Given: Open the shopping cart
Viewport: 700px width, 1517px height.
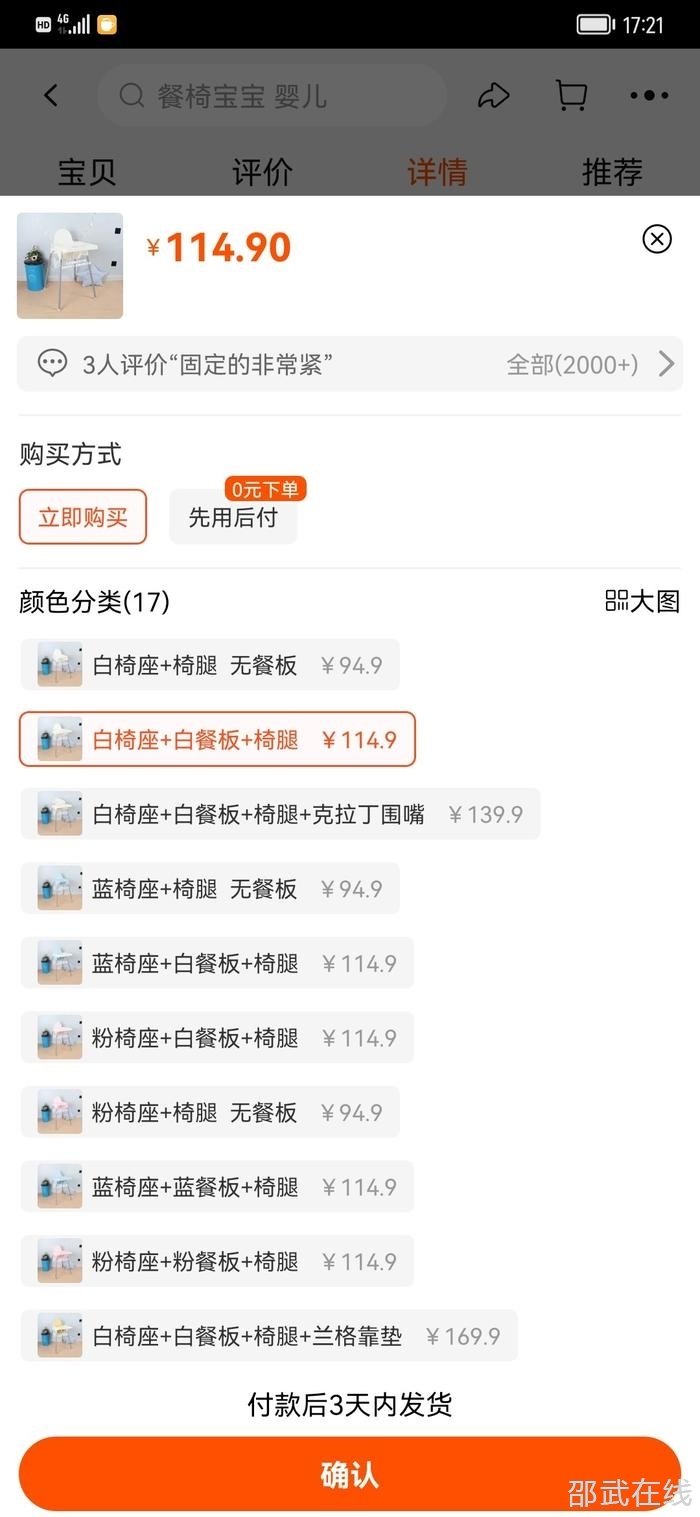Looking at the screenshot, I should (571, 96).
